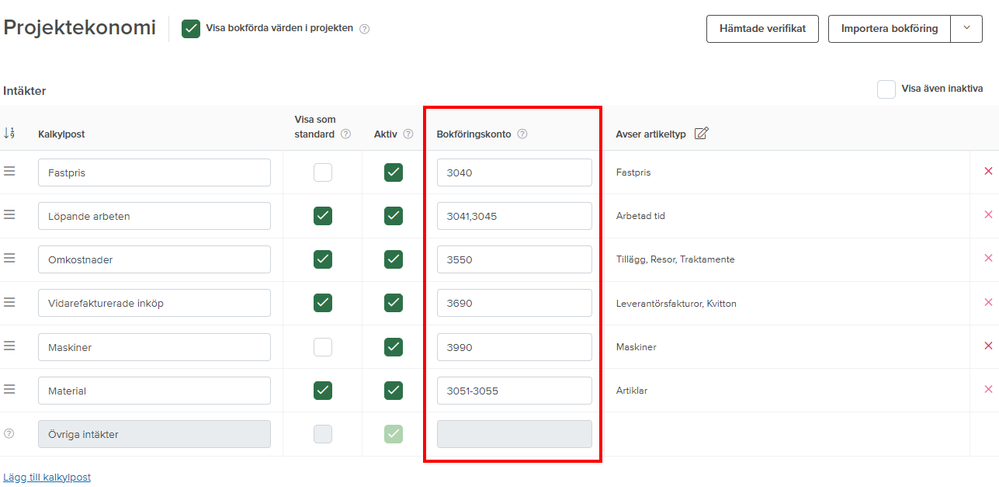The height and width of the screenshot is (487, 999).
Task: Click help icon beside Bokföringskonto header
Action: [x=522, y=134]
